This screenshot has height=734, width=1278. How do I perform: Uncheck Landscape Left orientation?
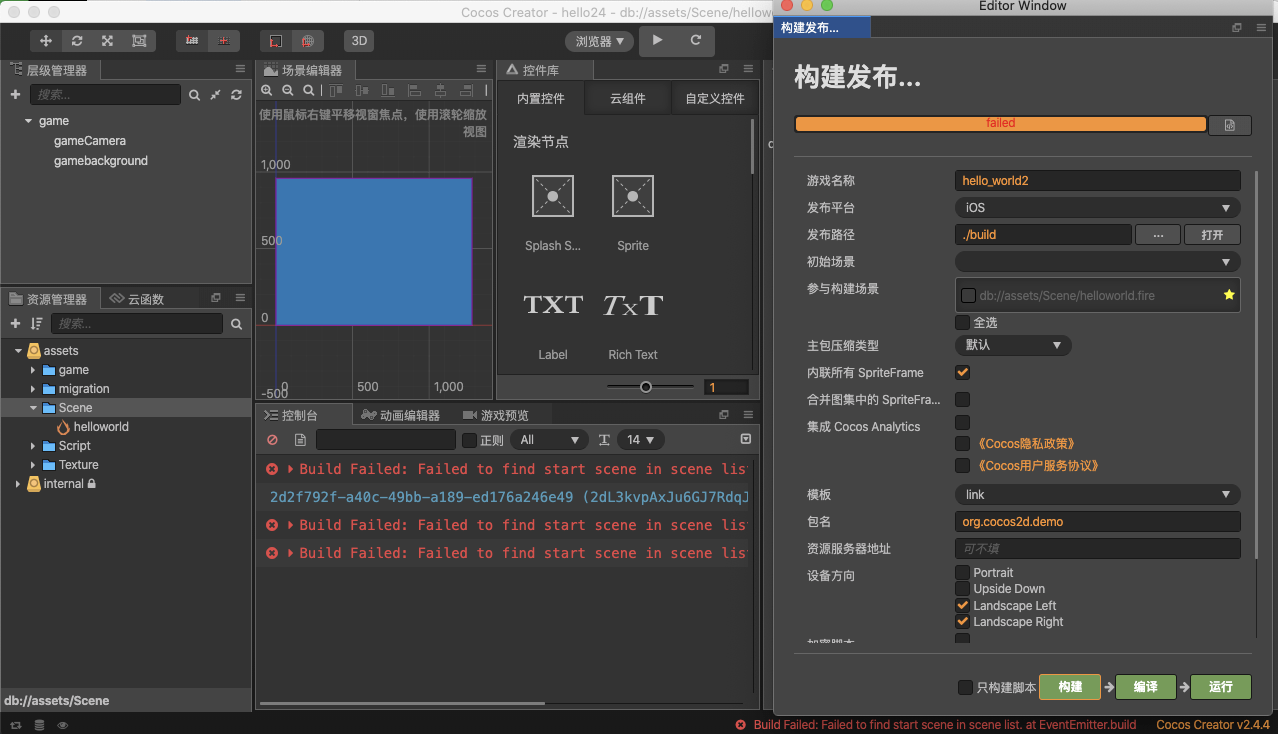point(962,606)
